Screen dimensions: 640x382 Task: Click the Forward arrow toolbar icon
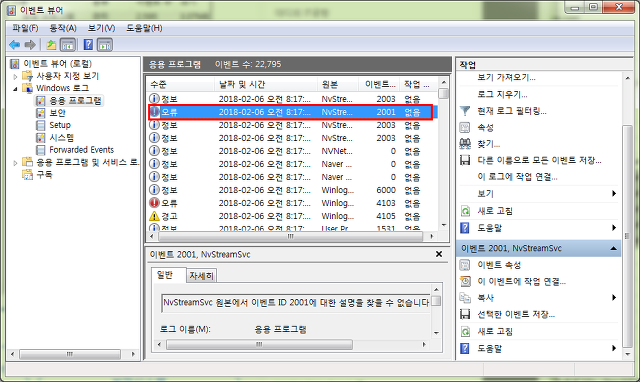click(30, 44)
